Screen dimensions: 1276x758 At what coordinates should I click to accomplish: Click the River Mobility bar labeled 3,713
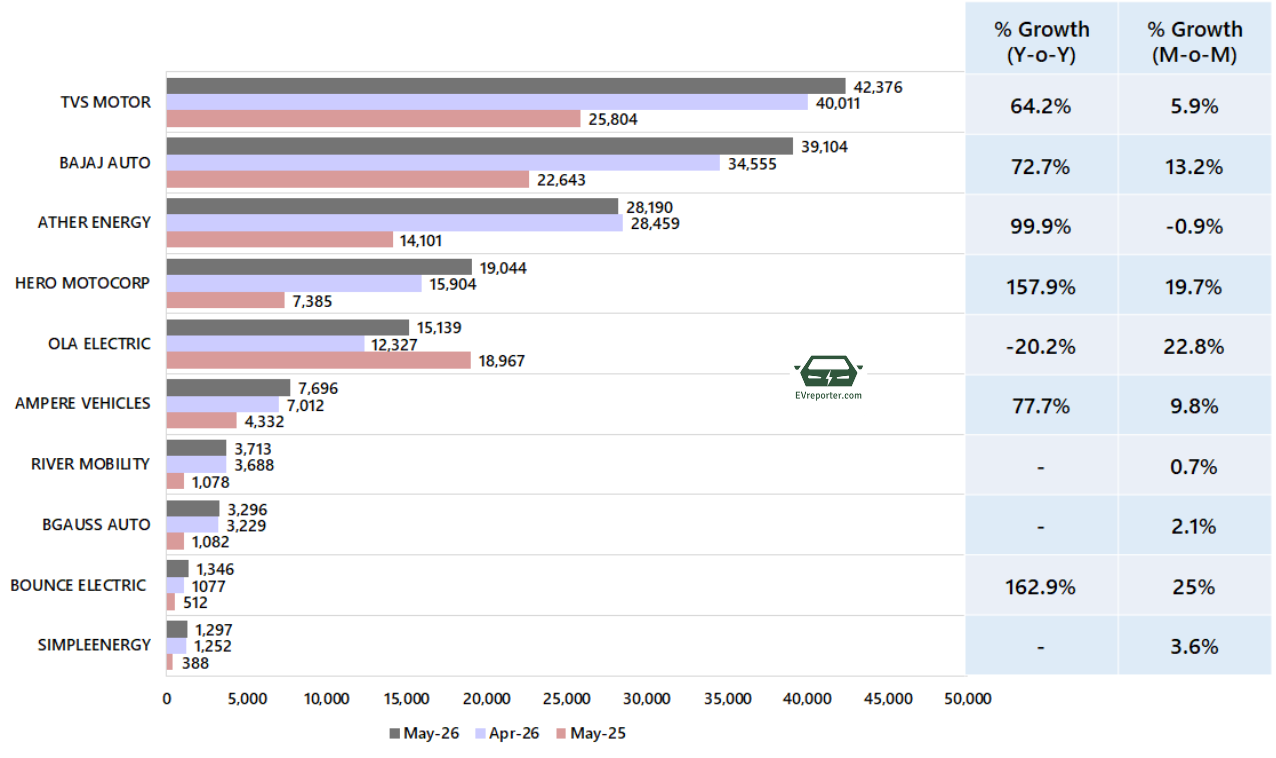196,448
